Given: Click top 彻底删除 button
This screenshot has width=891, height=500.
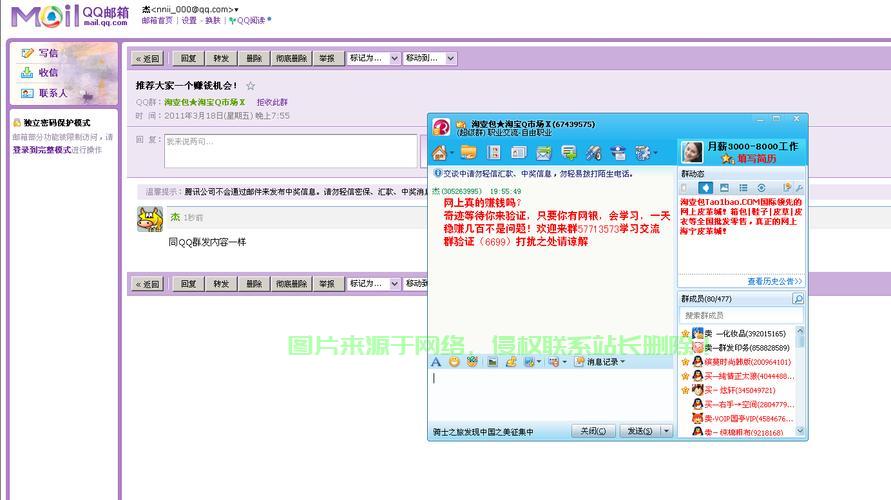Looking at the screenshot, I should click(x=292, y=59).
